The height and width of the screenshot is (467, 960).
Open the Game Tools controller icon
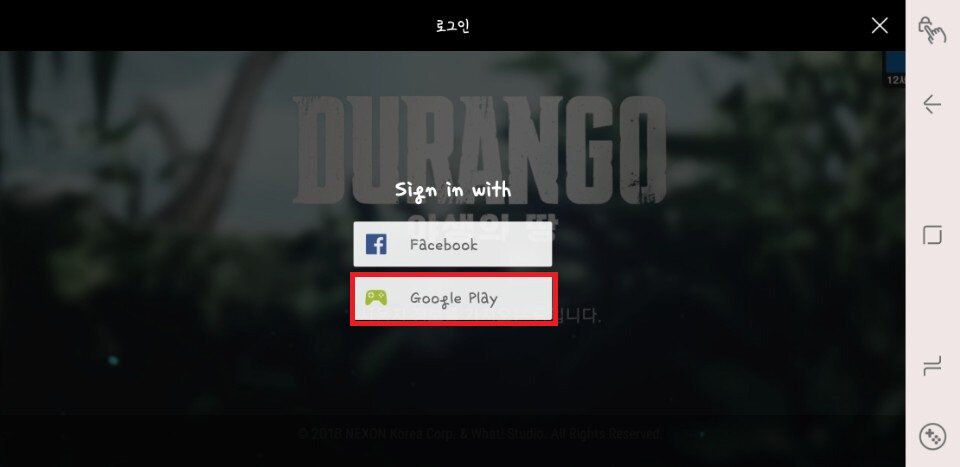[x=932, y=437]
